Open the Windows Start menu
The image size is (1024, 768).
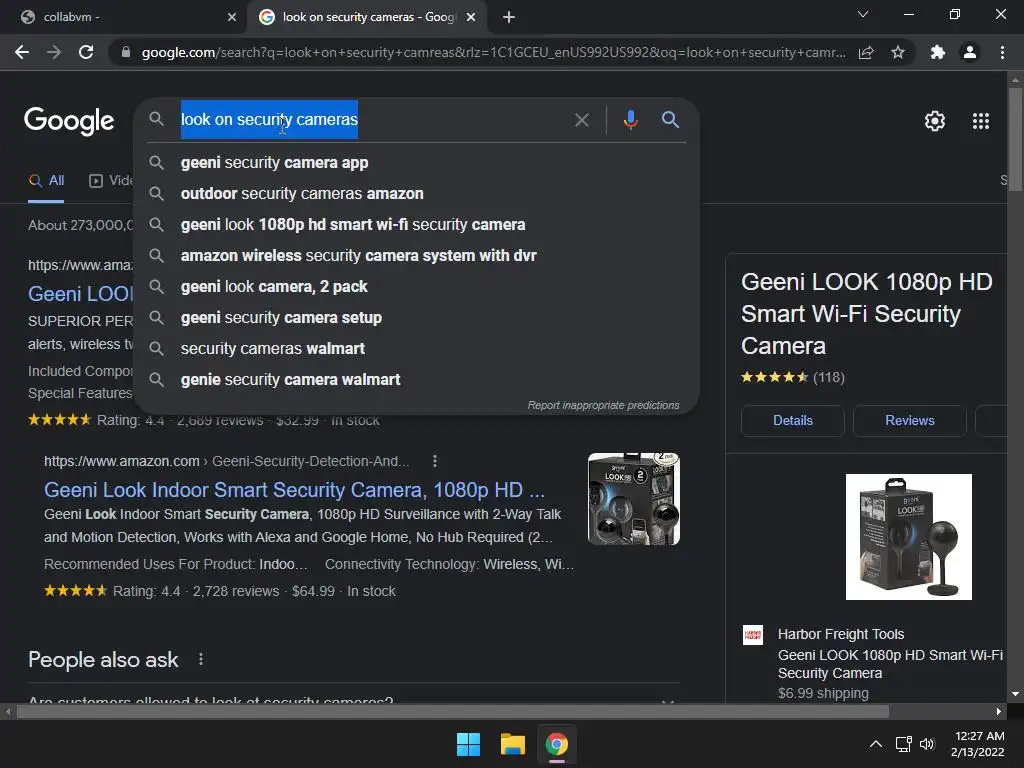(468, 744)
